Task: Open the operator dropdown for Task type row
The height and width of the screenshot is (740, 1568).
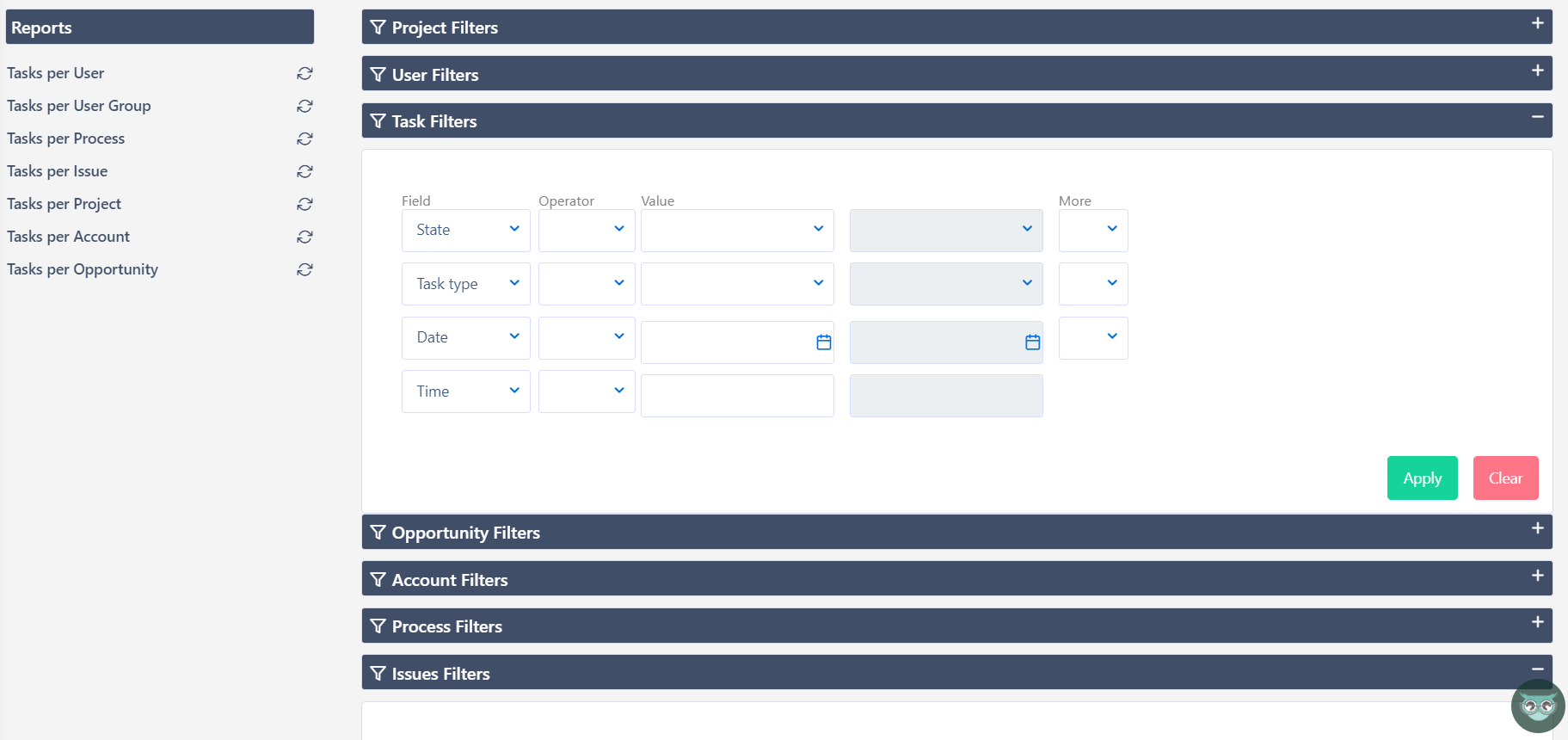Action: 587,284
